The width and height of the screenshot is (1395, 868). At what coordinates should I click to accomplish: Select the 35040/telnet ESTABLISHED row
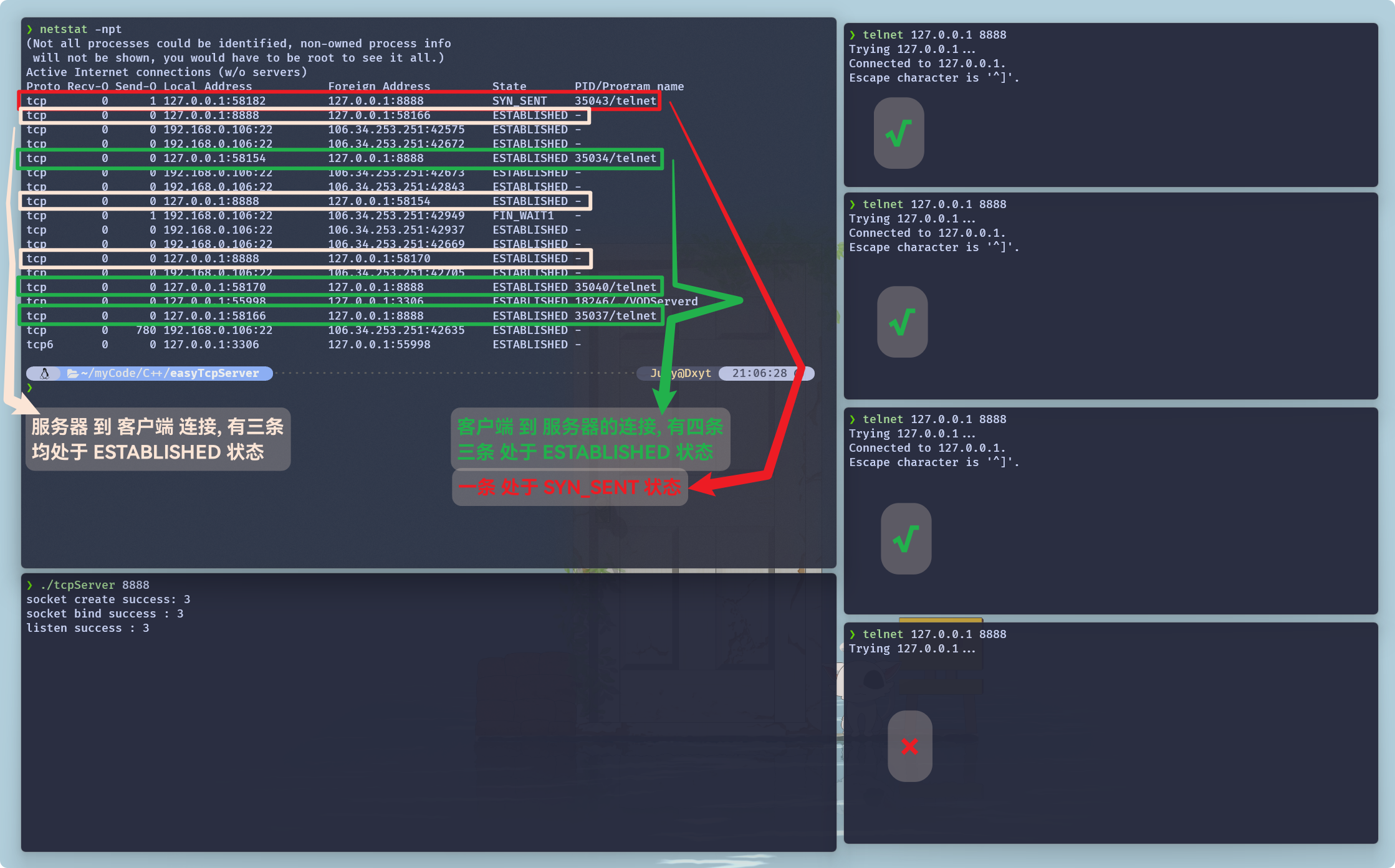tap(340, 287)
